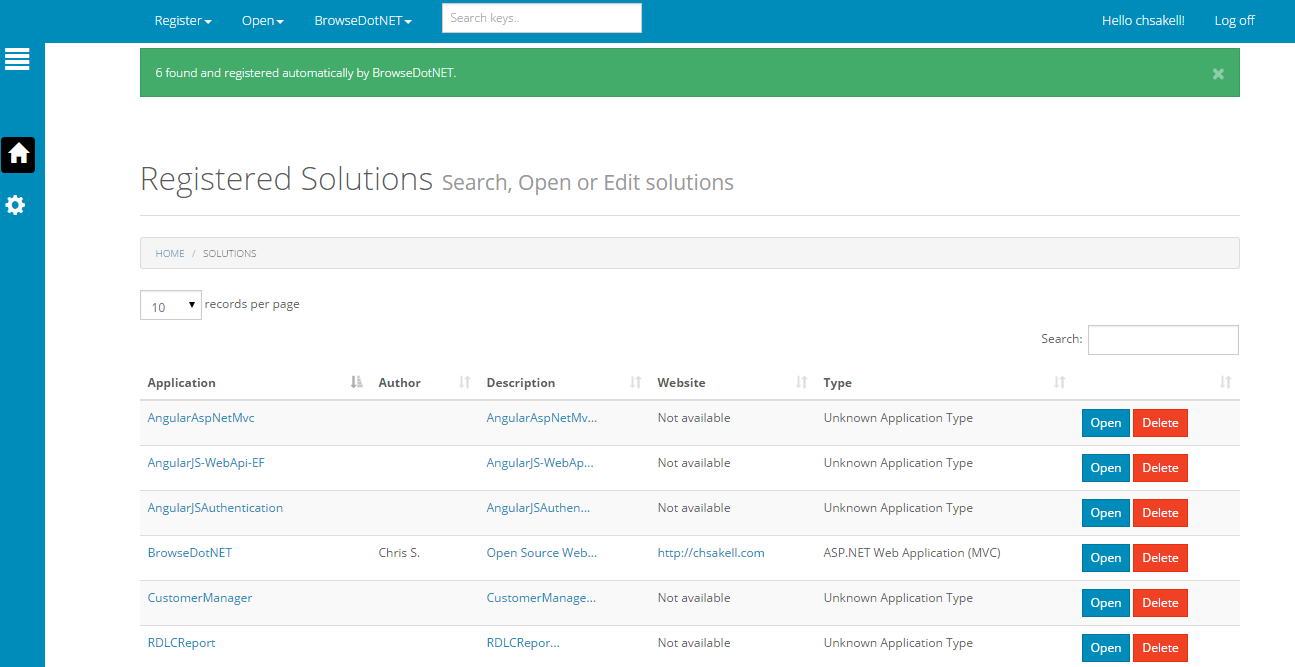Visit the http://chsakell.com website link
Image resolution: width=1295 pixels, height=667 pixels.
tap(710, 553)
